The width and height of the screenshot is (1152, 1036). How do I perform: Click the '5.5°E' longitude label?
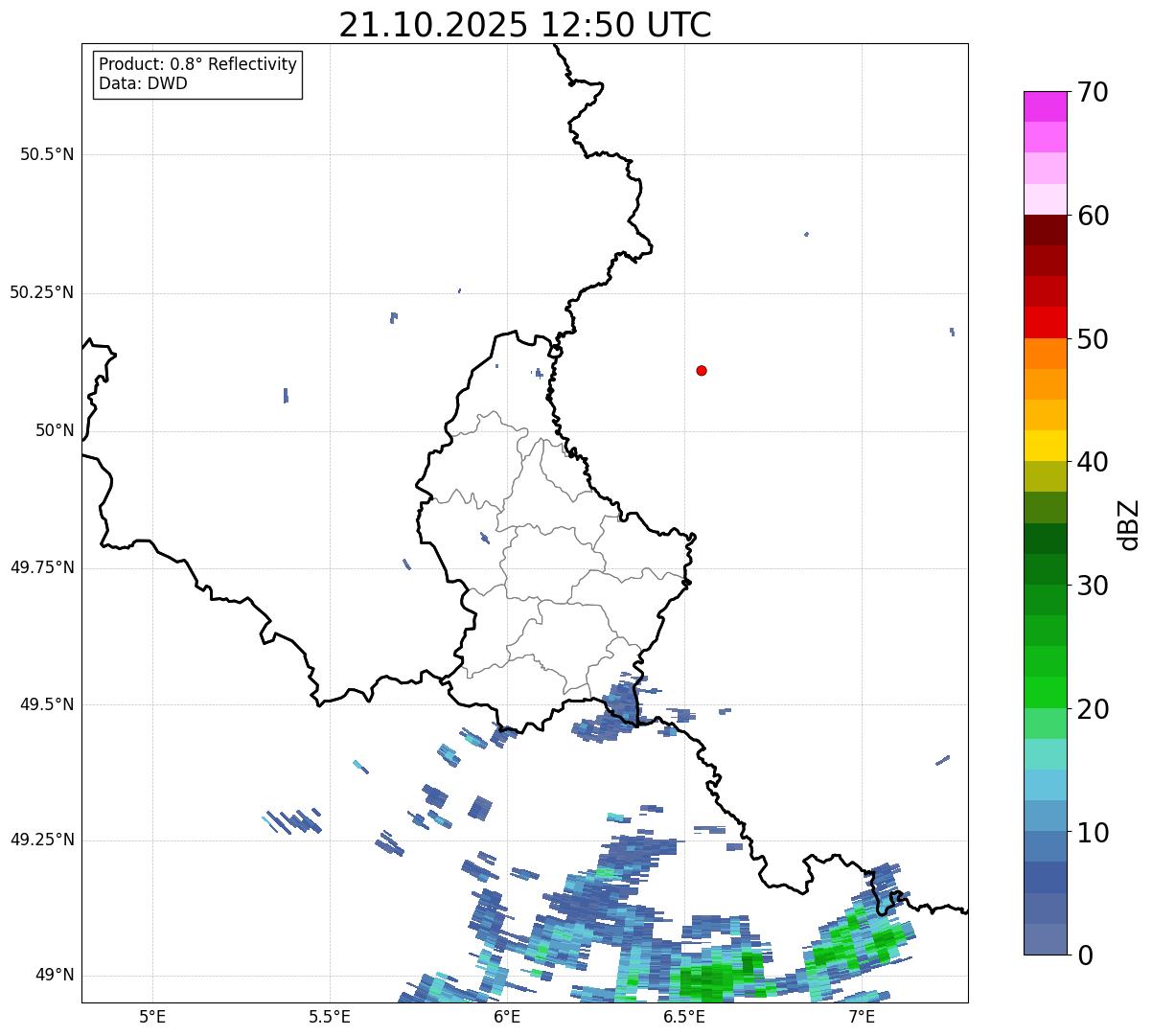[330, 1016]
